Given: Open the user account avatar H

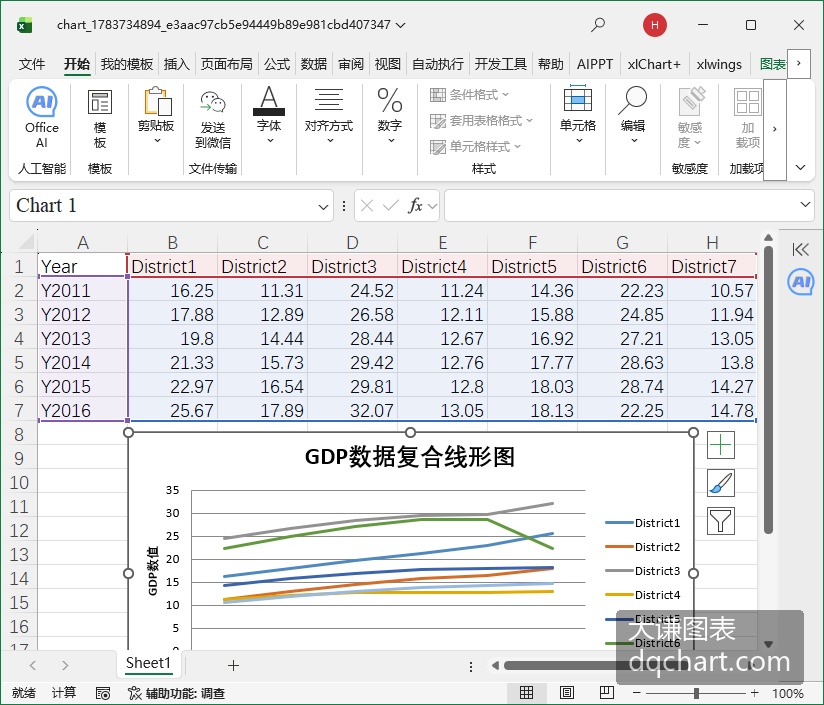Looking at the screenshot, I should coord(655,25).
